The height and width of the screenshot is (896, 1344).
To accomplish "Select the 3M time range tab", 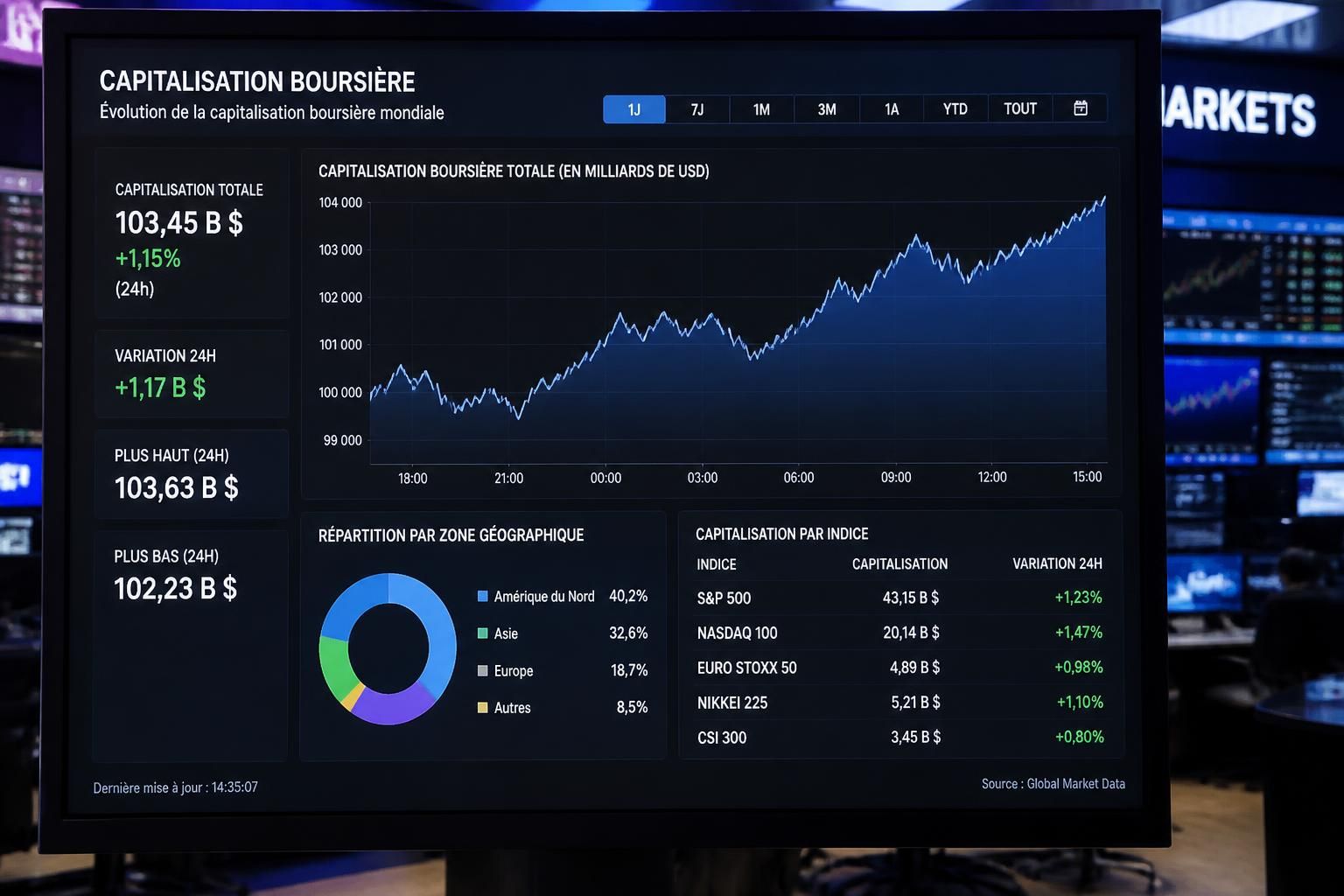I will click(x=827, y=109).
